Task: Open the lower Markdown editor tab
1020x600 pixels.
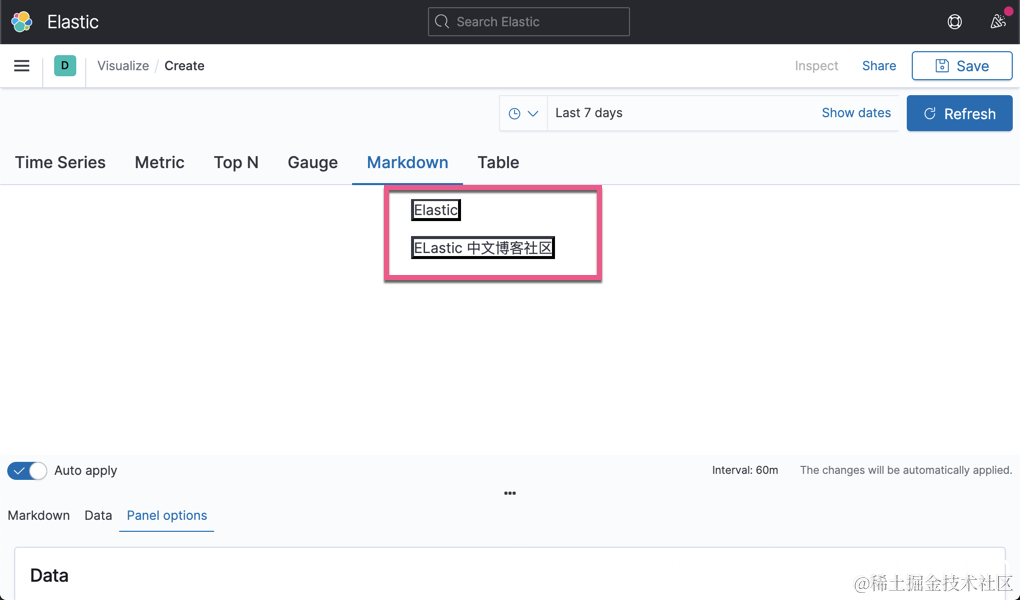Action: tap(38, 515)
